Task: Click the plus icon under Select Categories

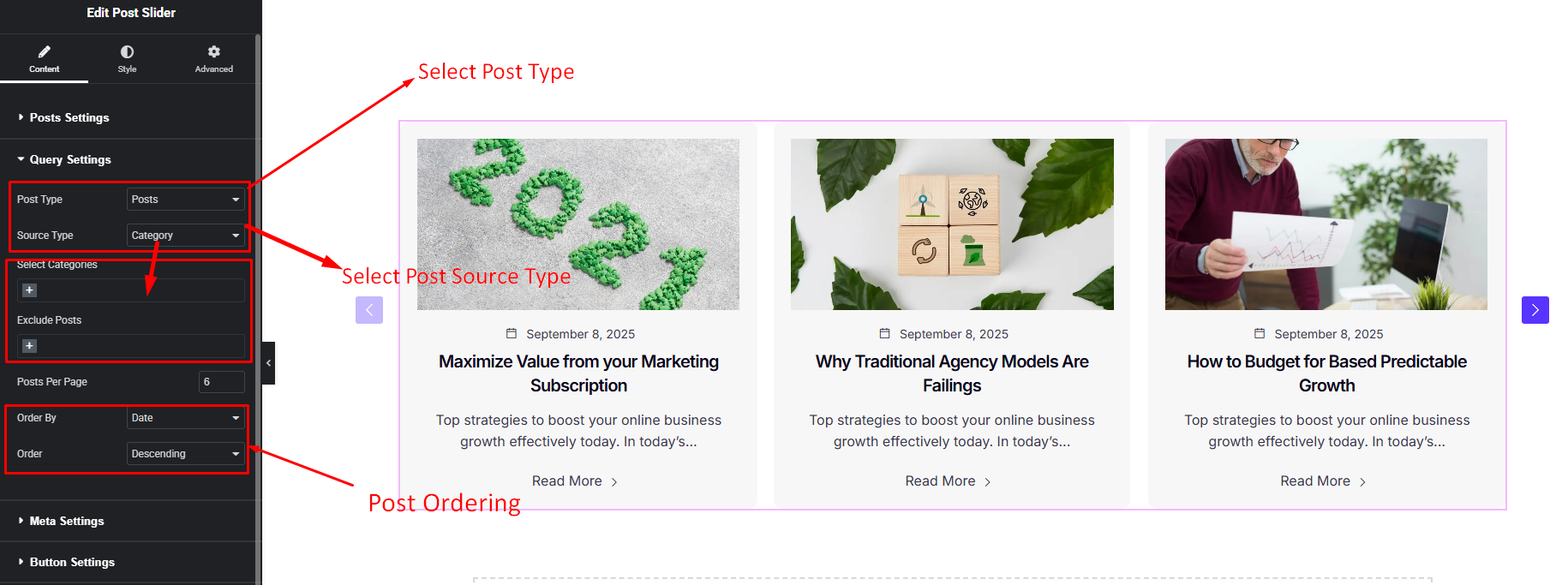Action: [29, 290]
